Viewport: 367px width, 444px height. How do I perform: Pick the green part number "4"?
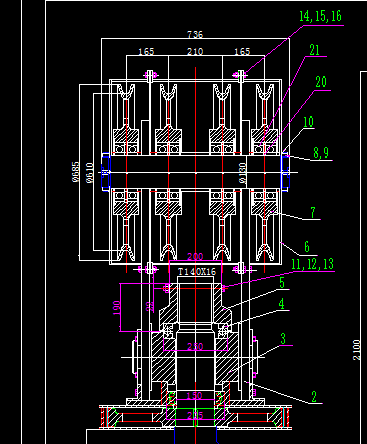282,304
